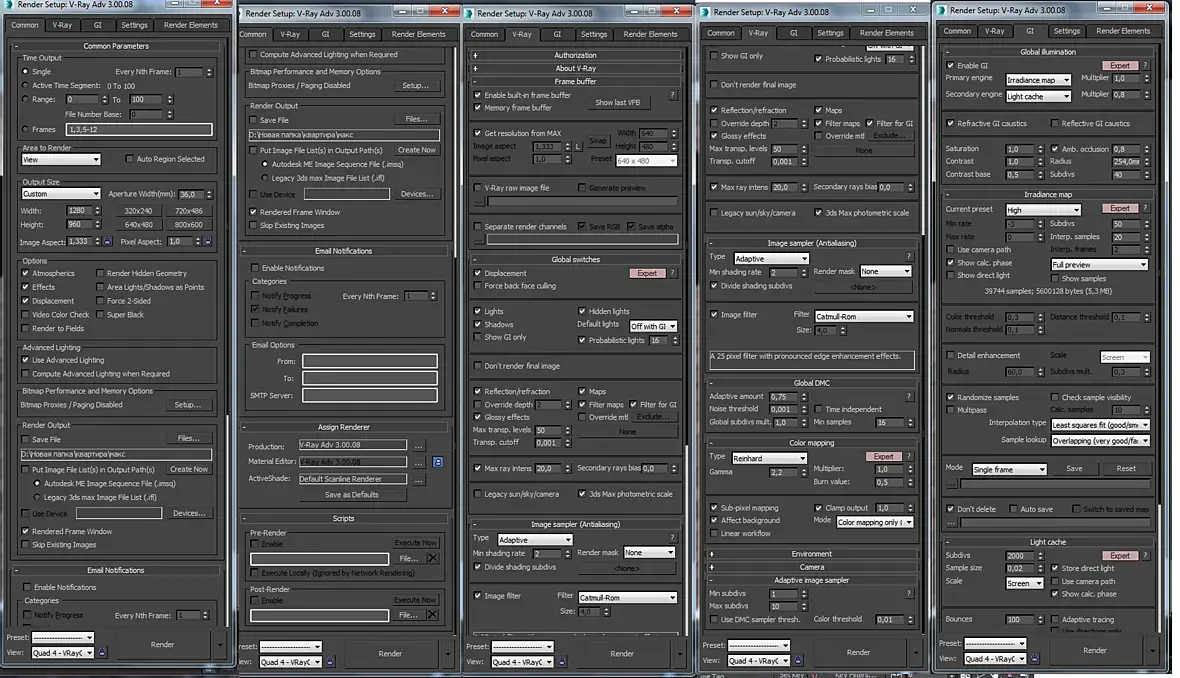Select the Single time output radio button
1180x678 pixels.
(25, 71)
